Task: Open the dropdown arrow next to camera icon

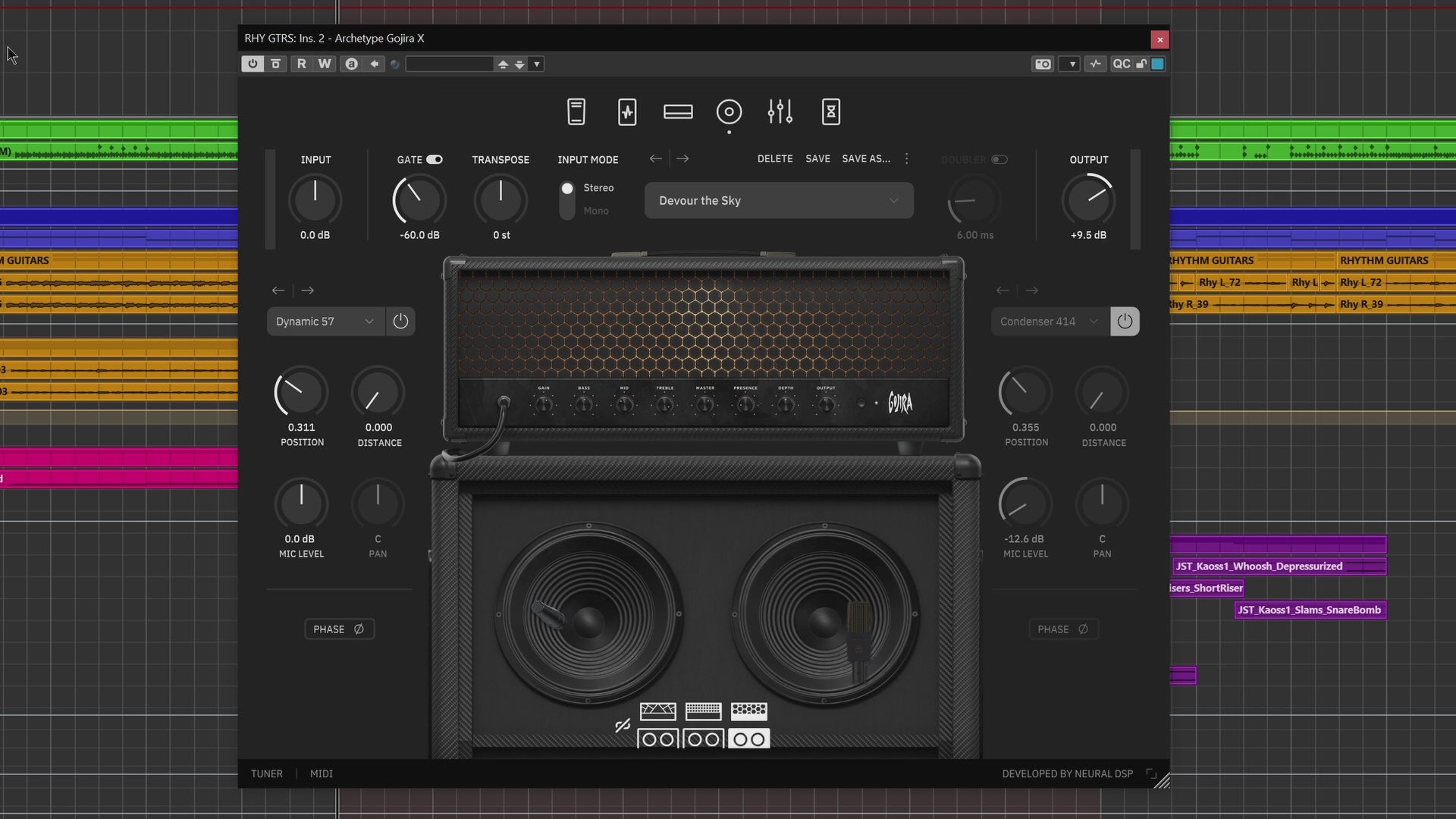Action: click(x=1070, y=64)
